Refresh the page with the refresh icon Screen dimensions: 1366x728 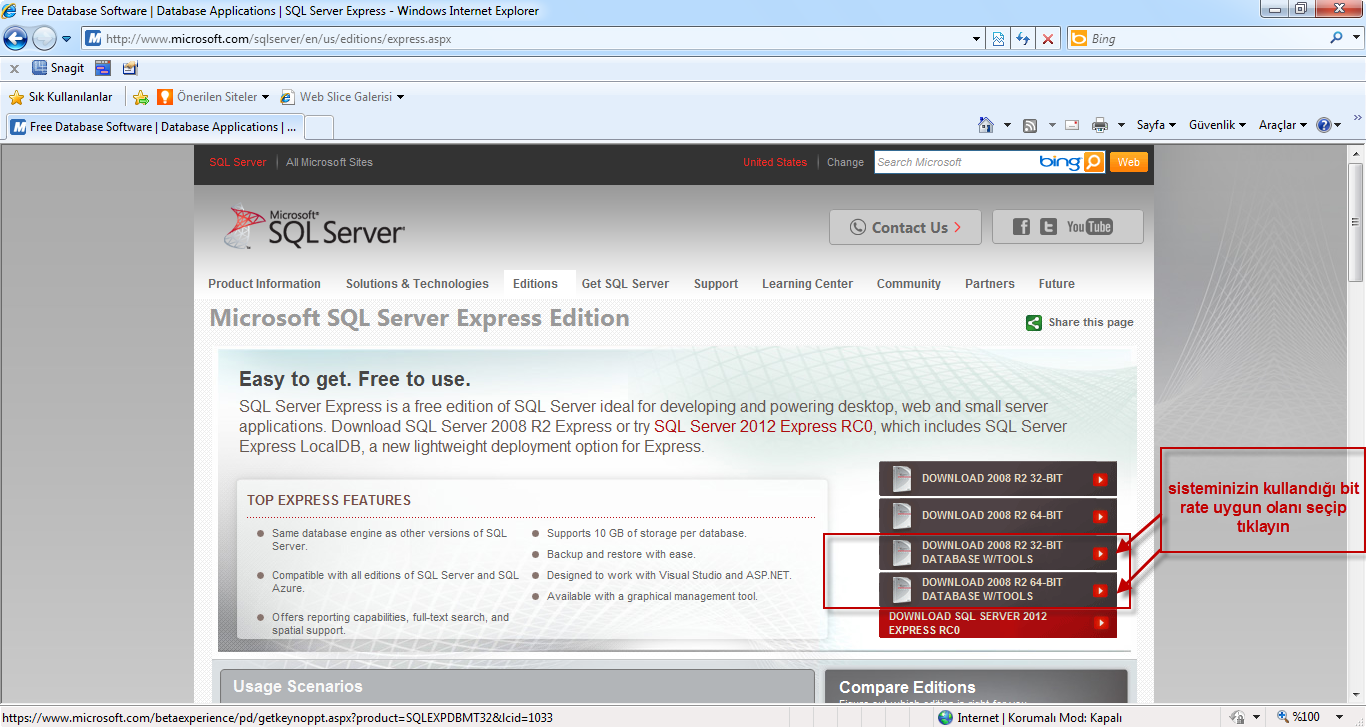pyautogui.click(x=1023, y=39)
